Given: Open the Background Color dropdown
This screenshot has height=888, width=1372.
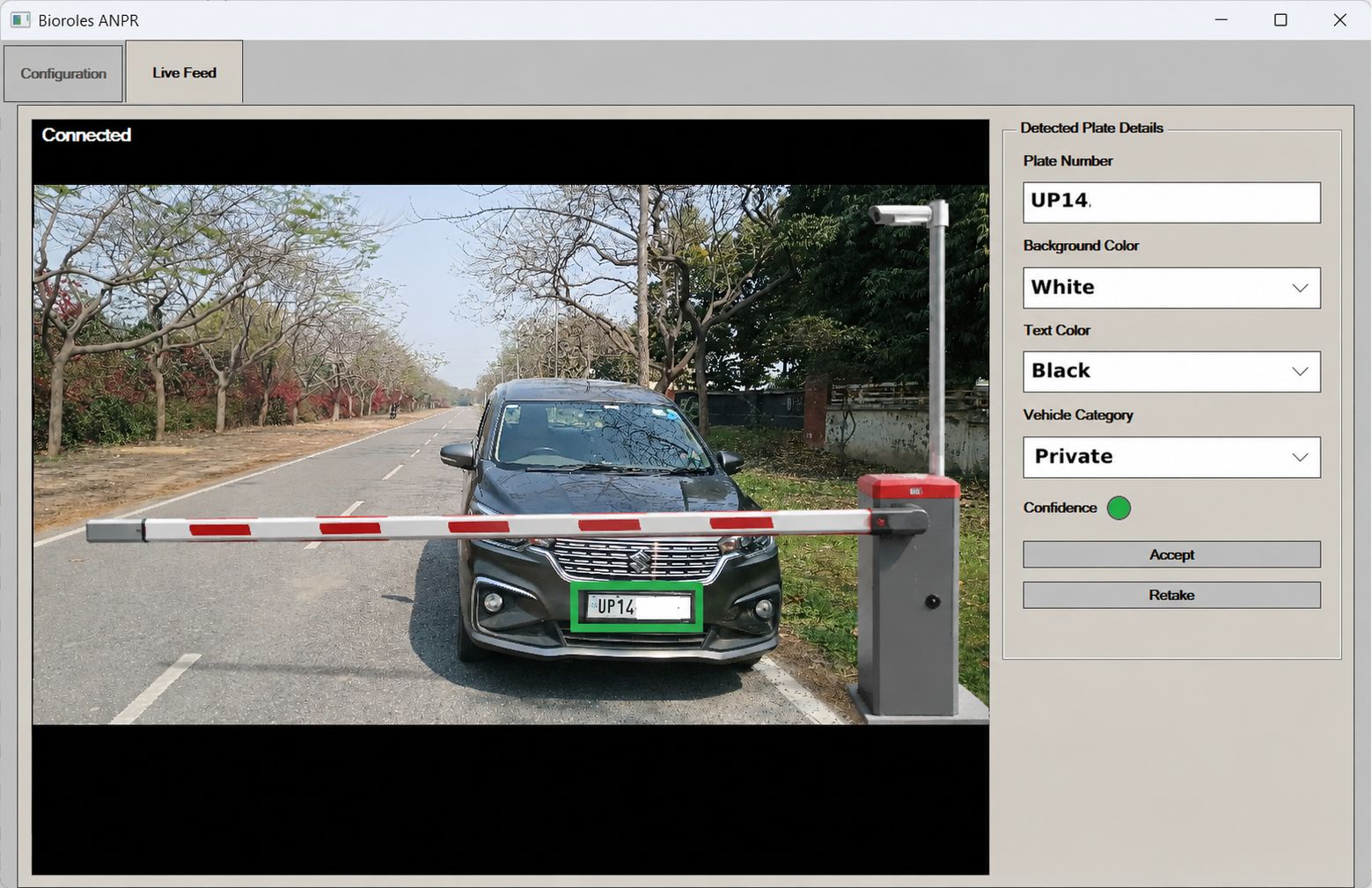Looking at the screenshot, I should (x=1171, y=288).
